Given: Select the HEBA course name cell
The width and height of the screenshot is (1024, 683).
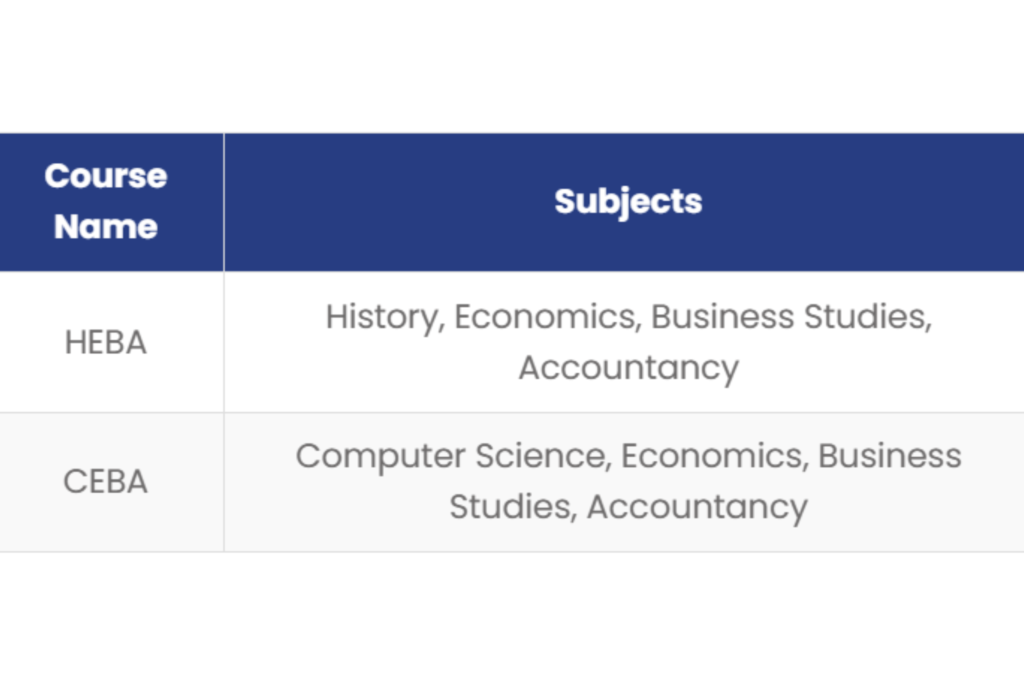Looking at the screenshot, I should [106, 342].
